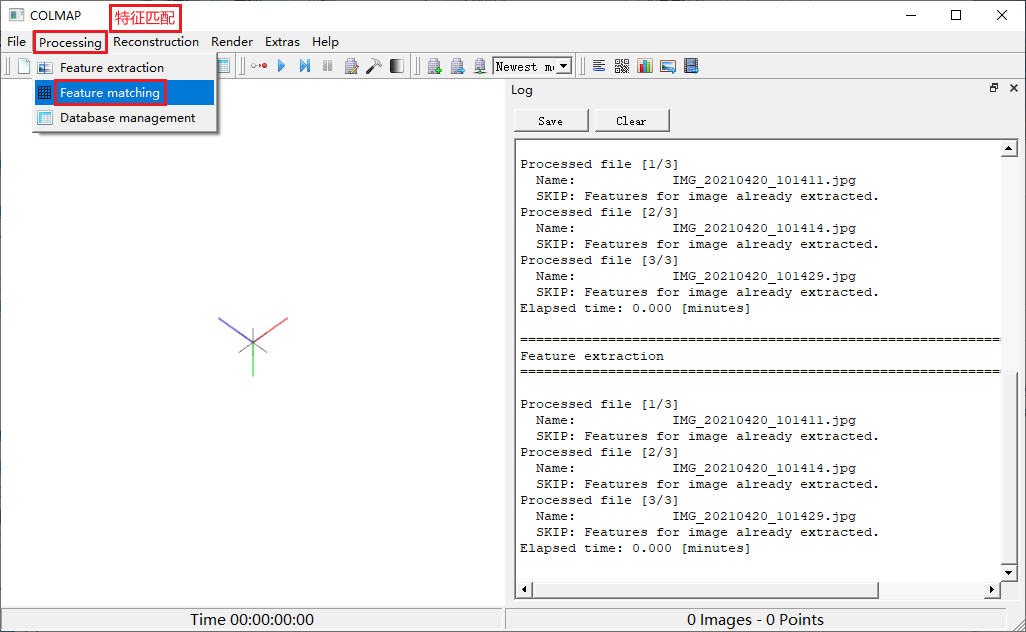Image resolution: width=1026 pixels, height=632 pixels.
Task: Click the log scroll-right arrow
Action: tap(992, 589)
